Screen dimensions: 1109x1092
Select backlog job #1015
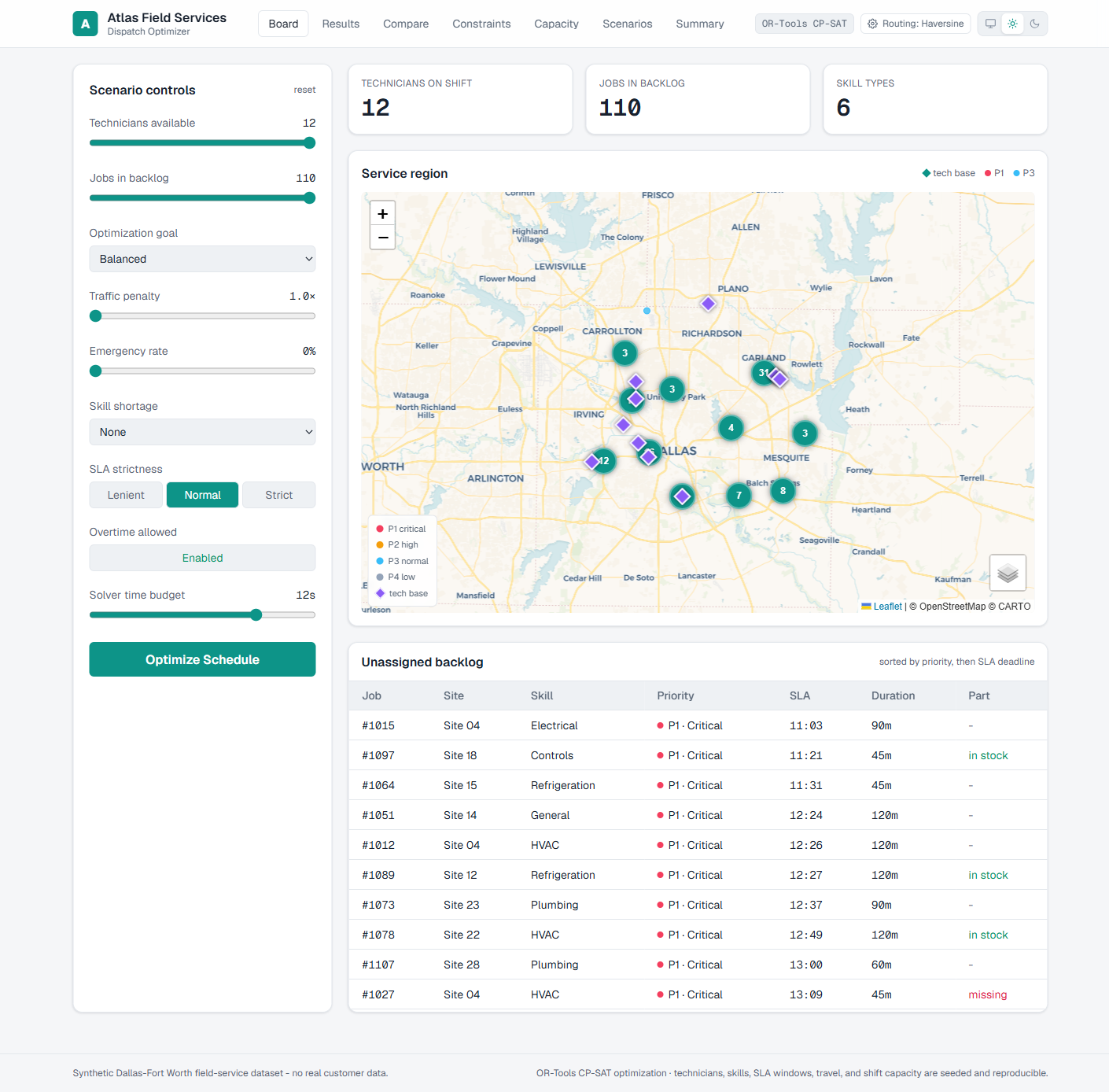click(x=698, y=725)
